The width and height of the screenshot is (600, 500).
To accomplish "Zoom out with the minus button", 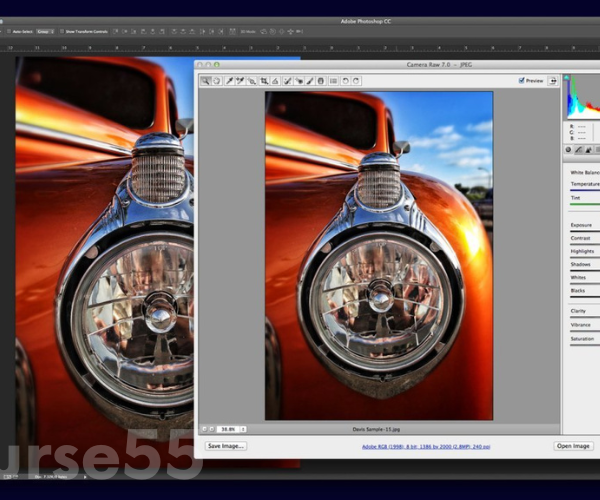I will point(204,429).
